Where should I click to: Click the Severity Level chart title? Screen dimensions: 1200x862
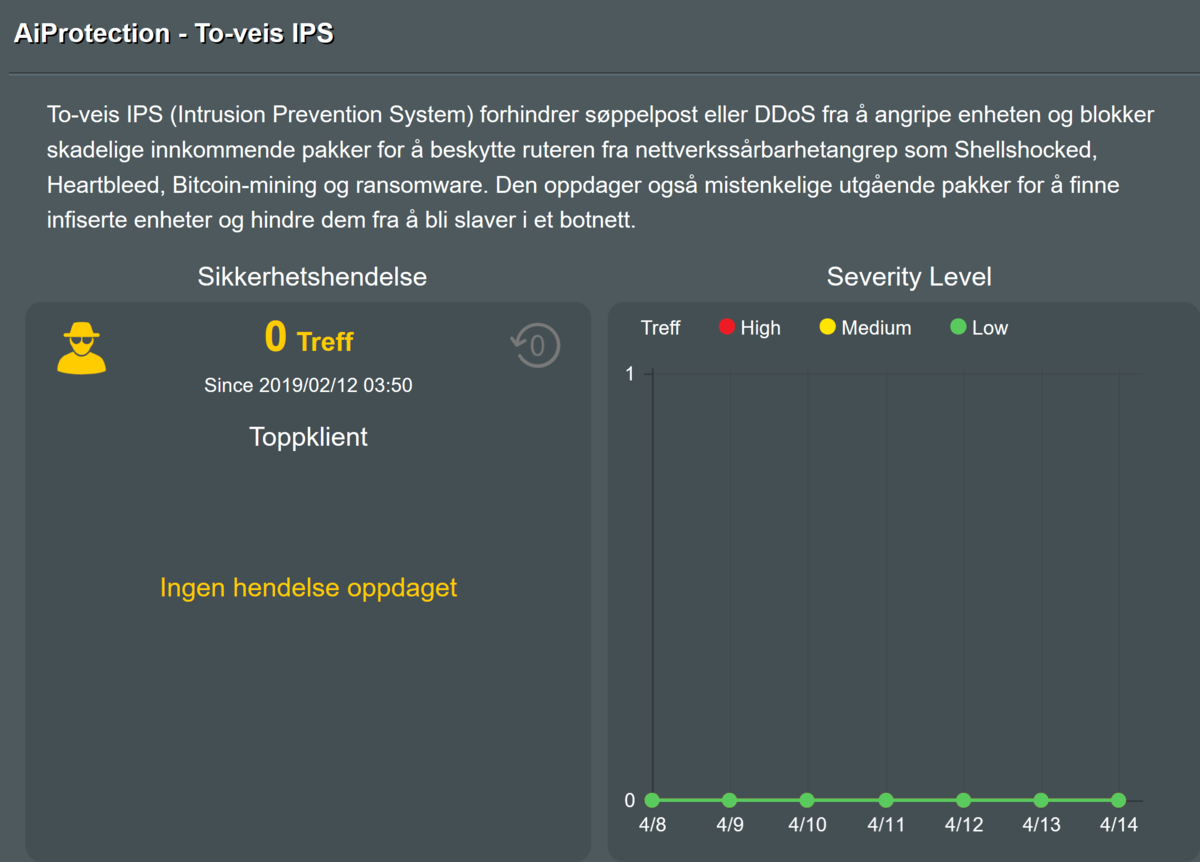(909, 277)
